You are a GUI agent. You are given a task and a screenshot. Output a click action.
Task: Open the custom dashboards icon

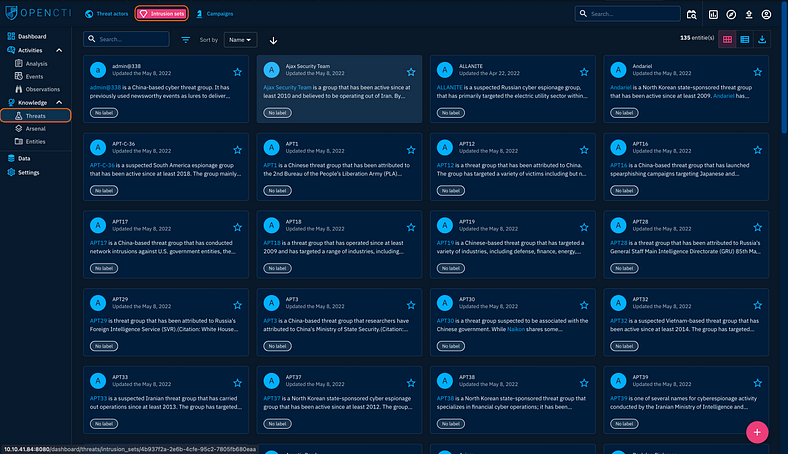[713, 15]
